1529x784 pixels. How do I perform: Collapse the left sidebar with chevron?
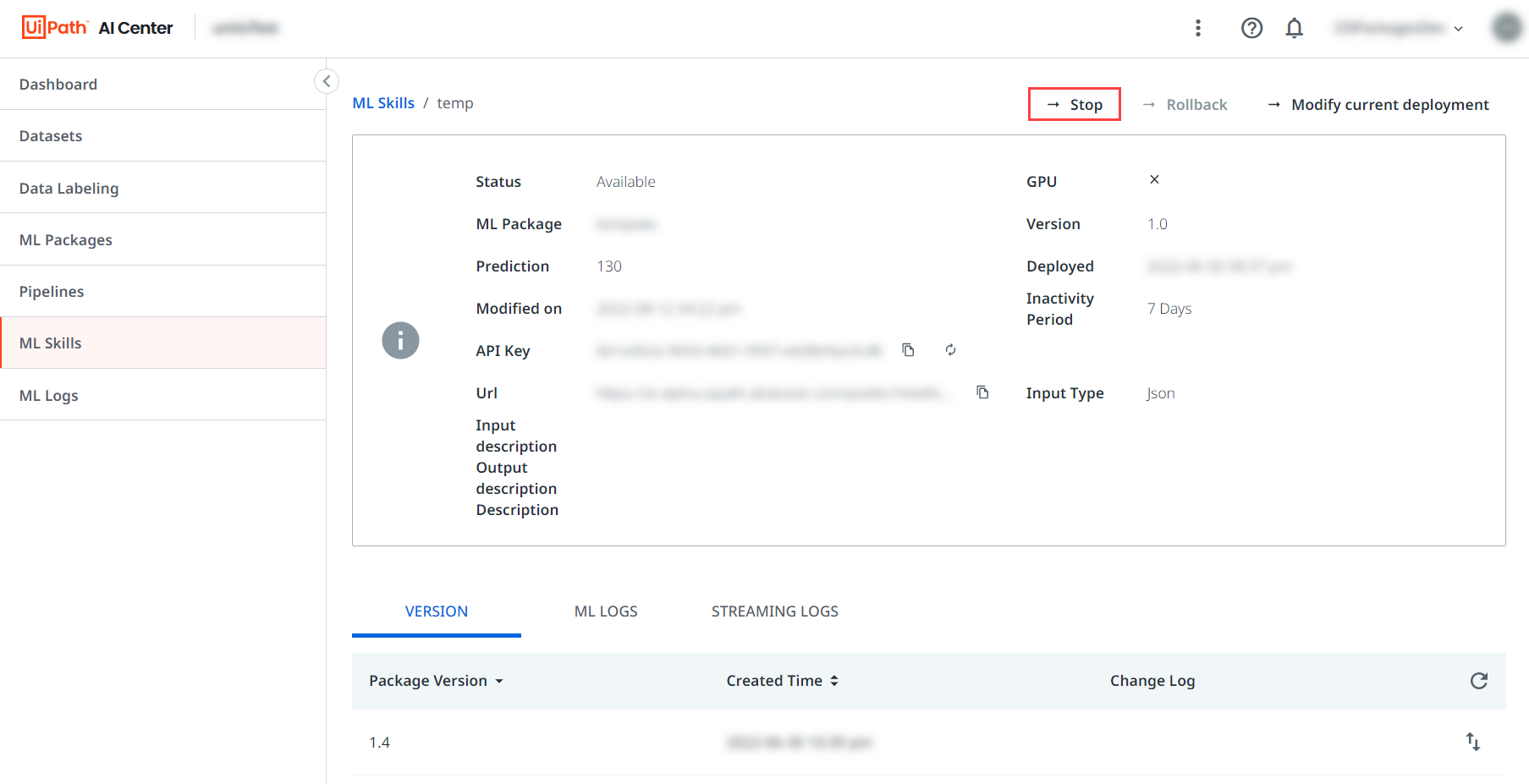(x=327, y=81)
